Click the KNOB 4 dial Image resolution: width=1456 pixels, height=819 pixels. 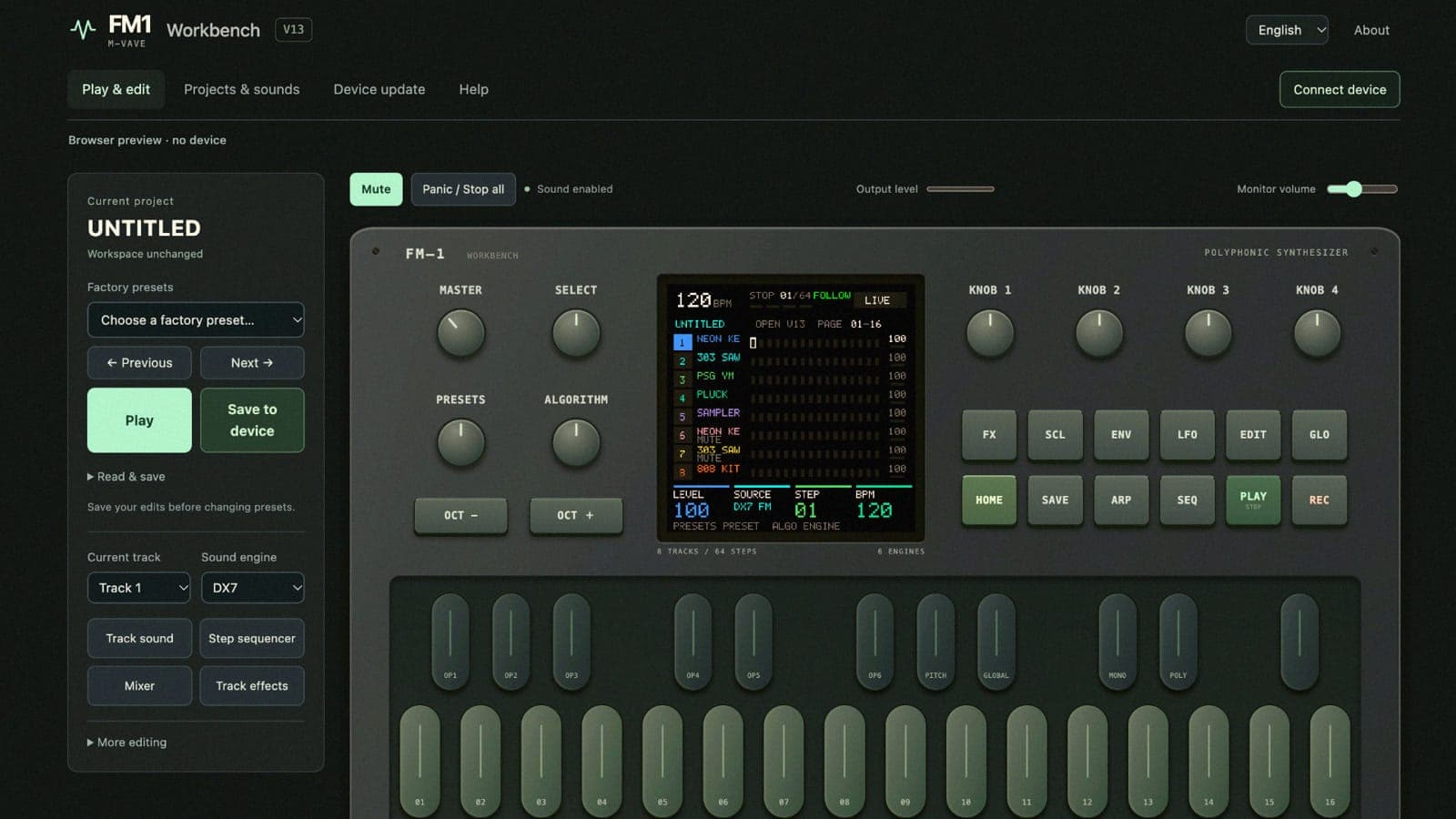tap(1317, 333)
